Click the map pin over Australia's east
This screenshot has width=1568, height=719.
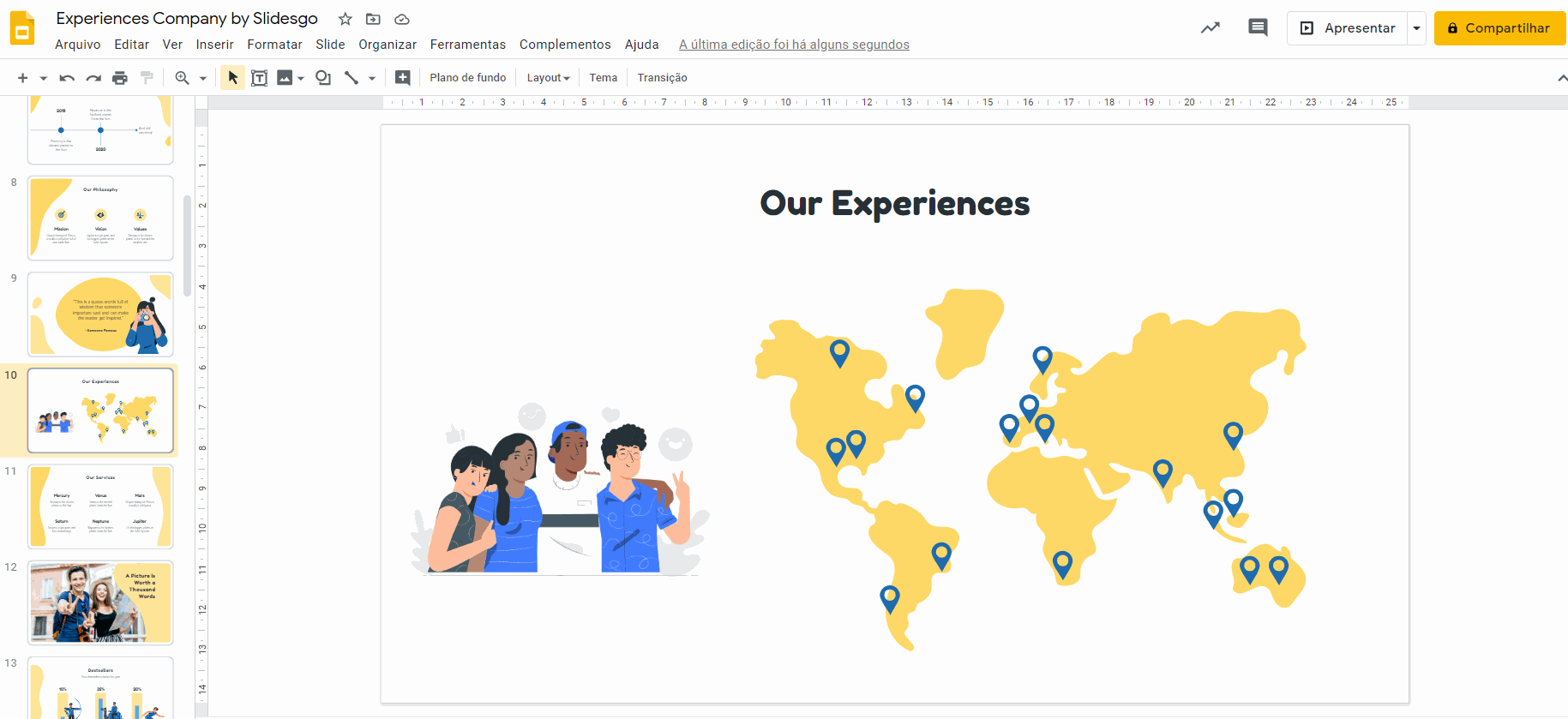pos(1278,570)
